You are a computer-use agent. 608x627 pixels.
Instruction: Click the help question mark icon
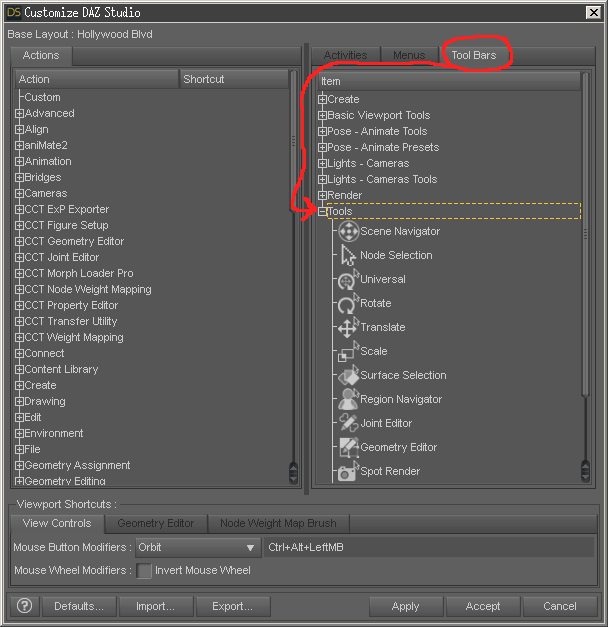pyautogui.click(x=24, y=606)
